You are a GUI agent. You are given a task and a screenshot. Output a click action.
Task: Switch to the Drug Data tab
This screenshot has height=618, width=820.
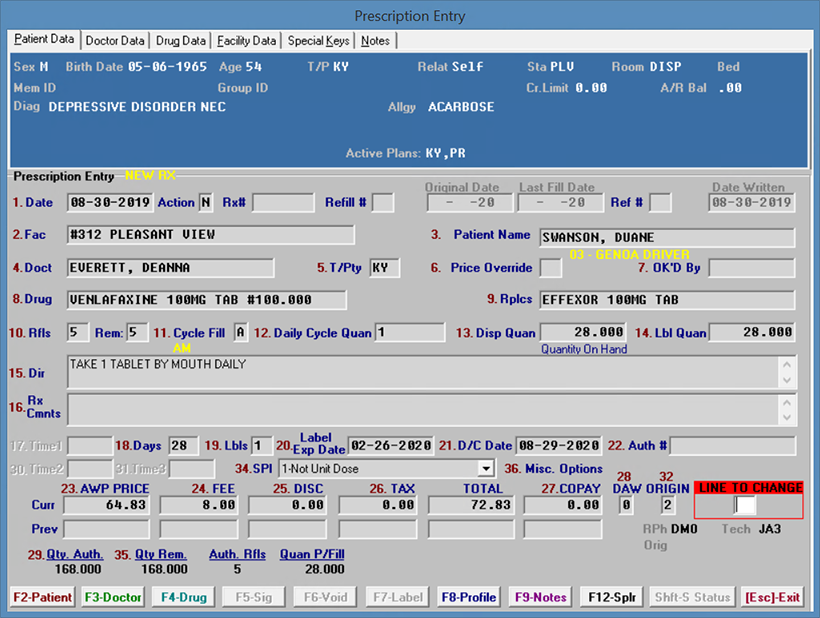[181, 41]
